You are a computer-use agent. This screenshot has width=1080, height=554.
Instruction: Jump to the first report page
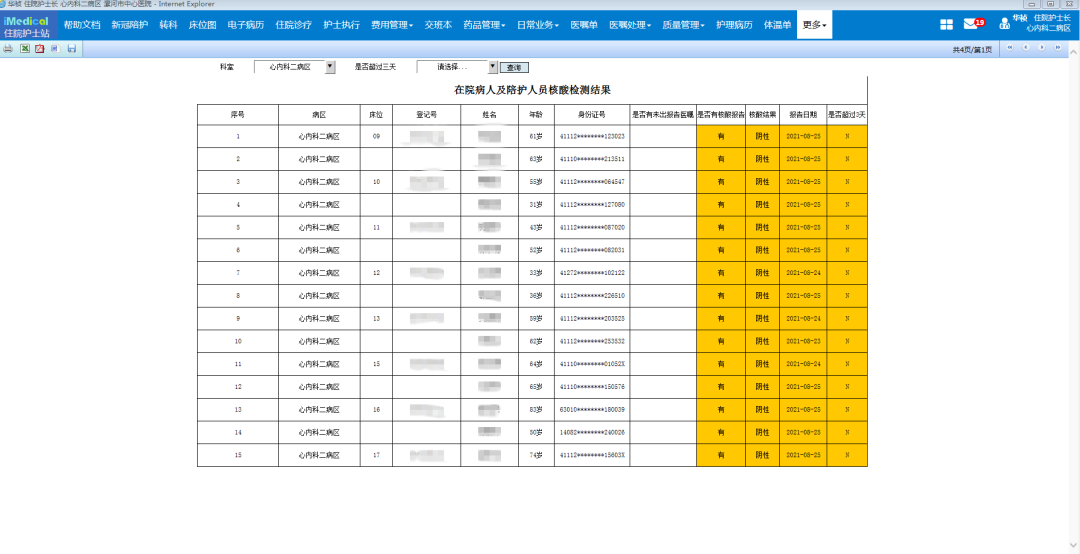coord(1009,48)
